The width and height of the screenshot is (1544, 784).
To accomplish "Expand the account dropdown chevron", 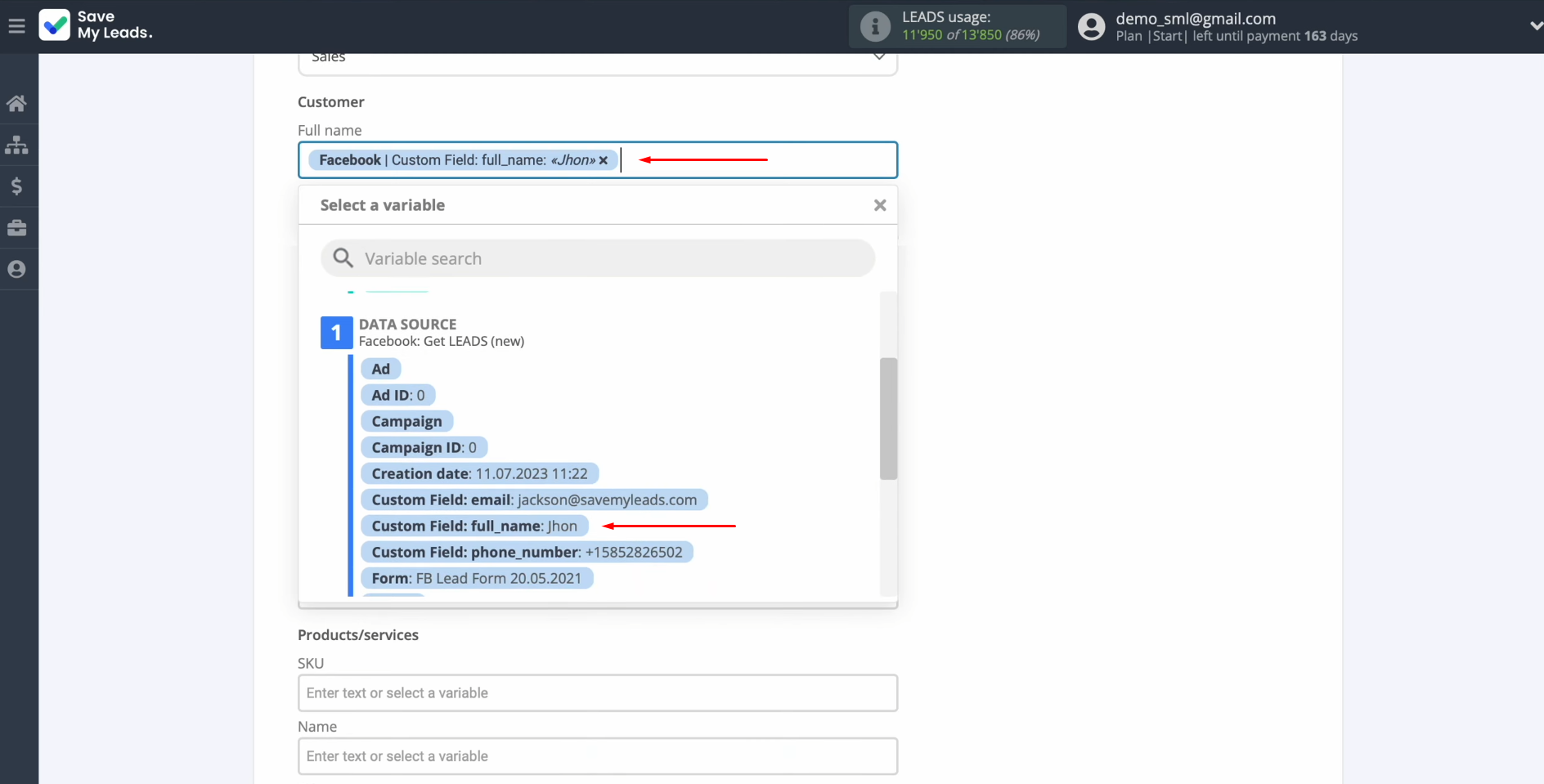I will [1535, 26].
